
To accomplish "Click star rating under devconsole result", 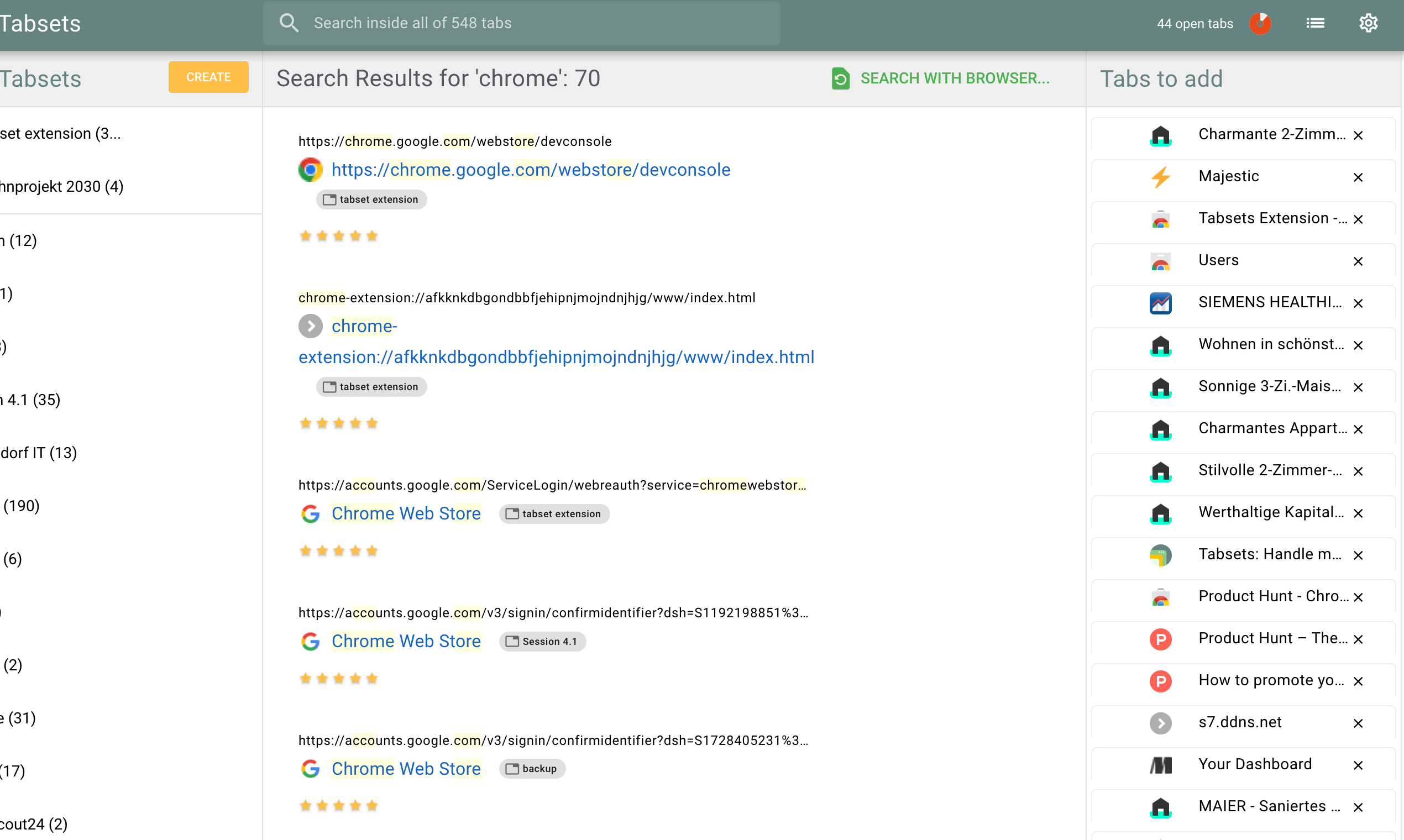I will pyautogui.click(x=338, y=236).
